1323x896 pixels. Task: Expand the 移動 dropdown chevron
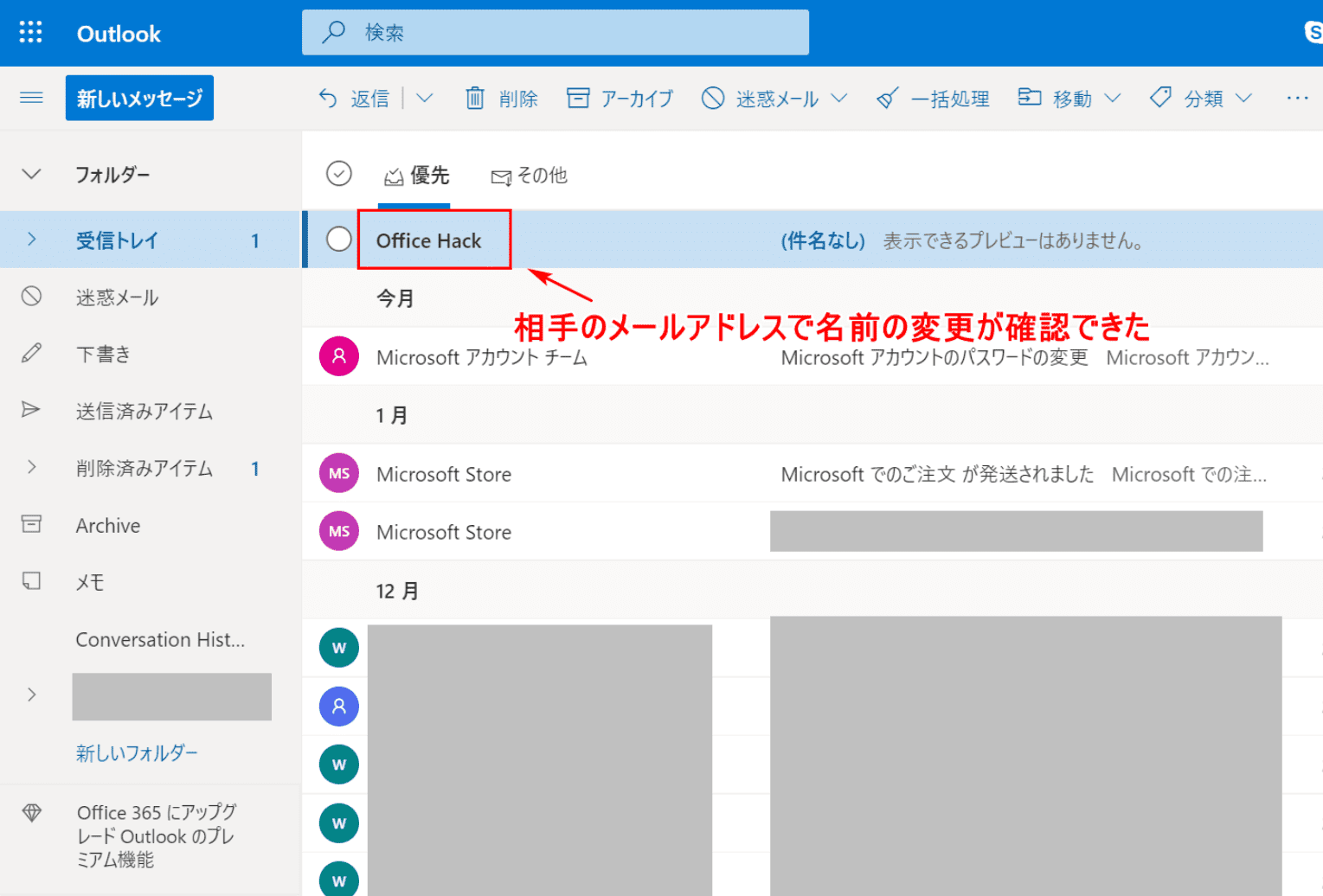(x=1113, y=99)
